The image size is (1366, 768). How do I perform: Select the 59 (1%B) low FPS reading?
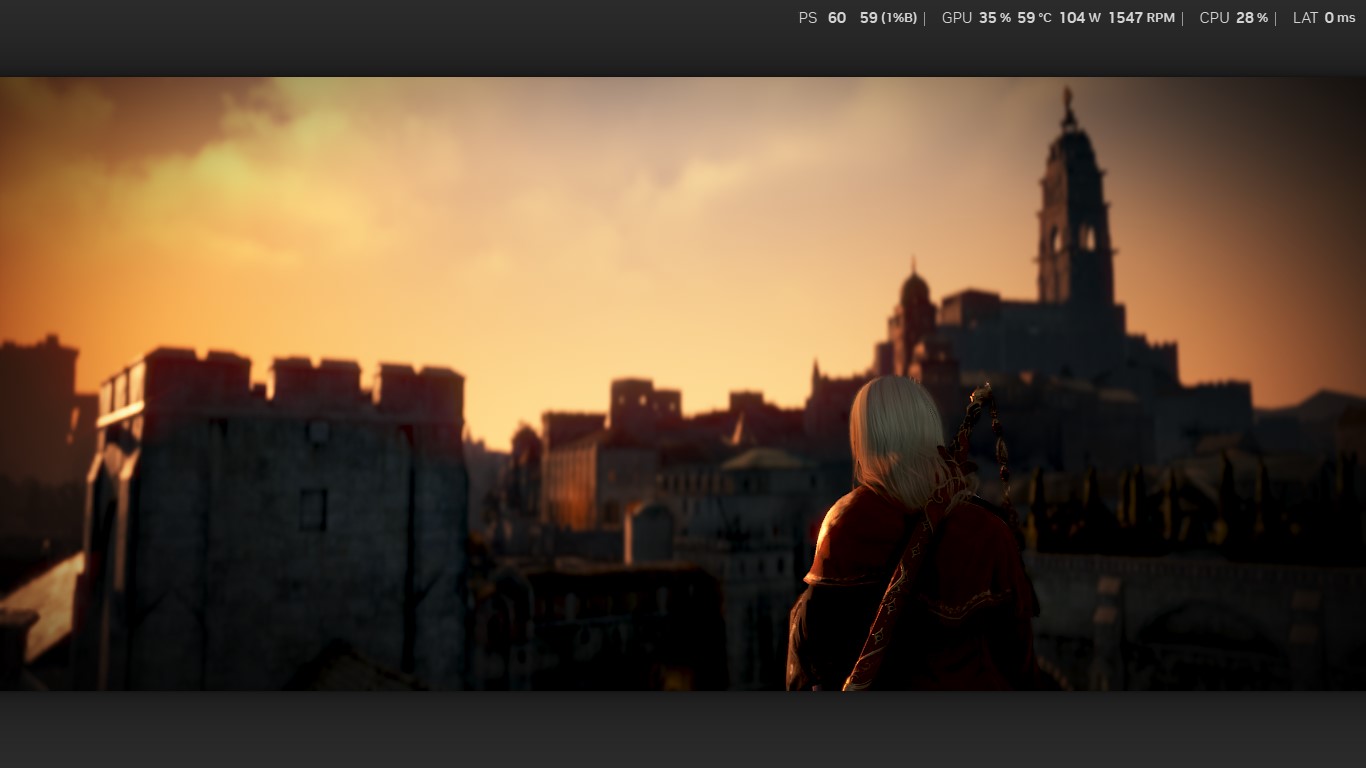click(x=887, y=18)
